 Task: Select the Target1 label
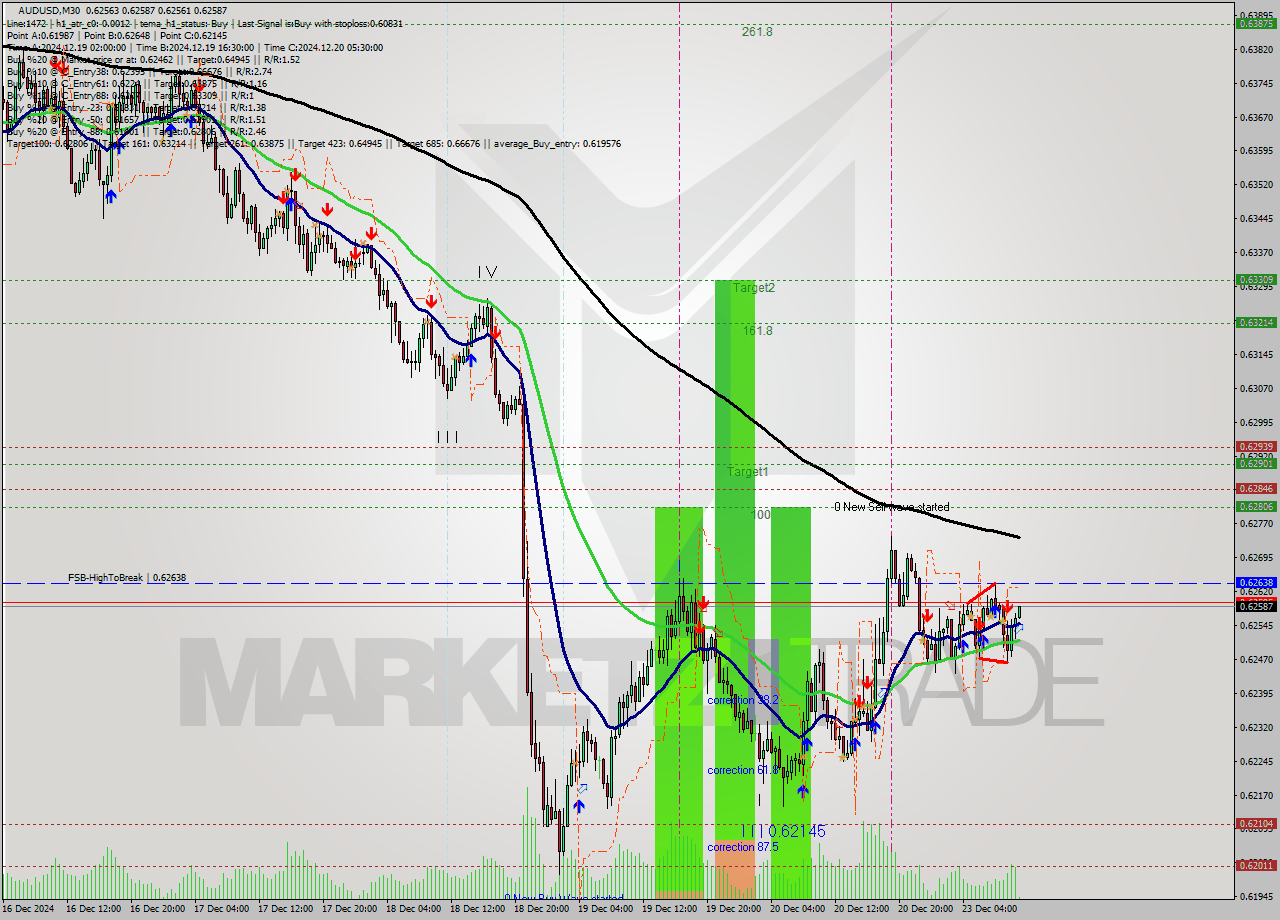coord(748,471)
